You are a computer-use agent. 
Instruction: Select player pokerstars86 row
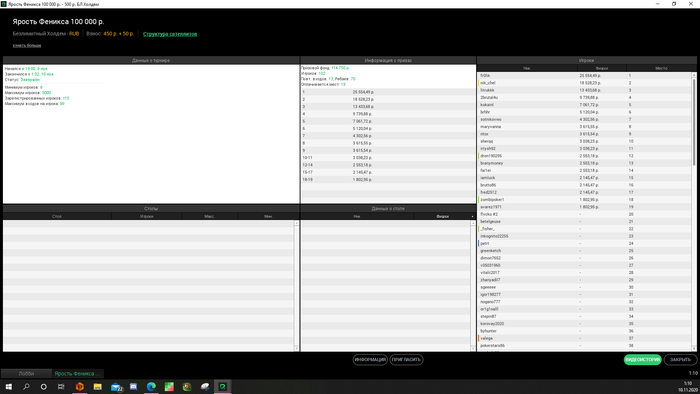tap(584, 345)
